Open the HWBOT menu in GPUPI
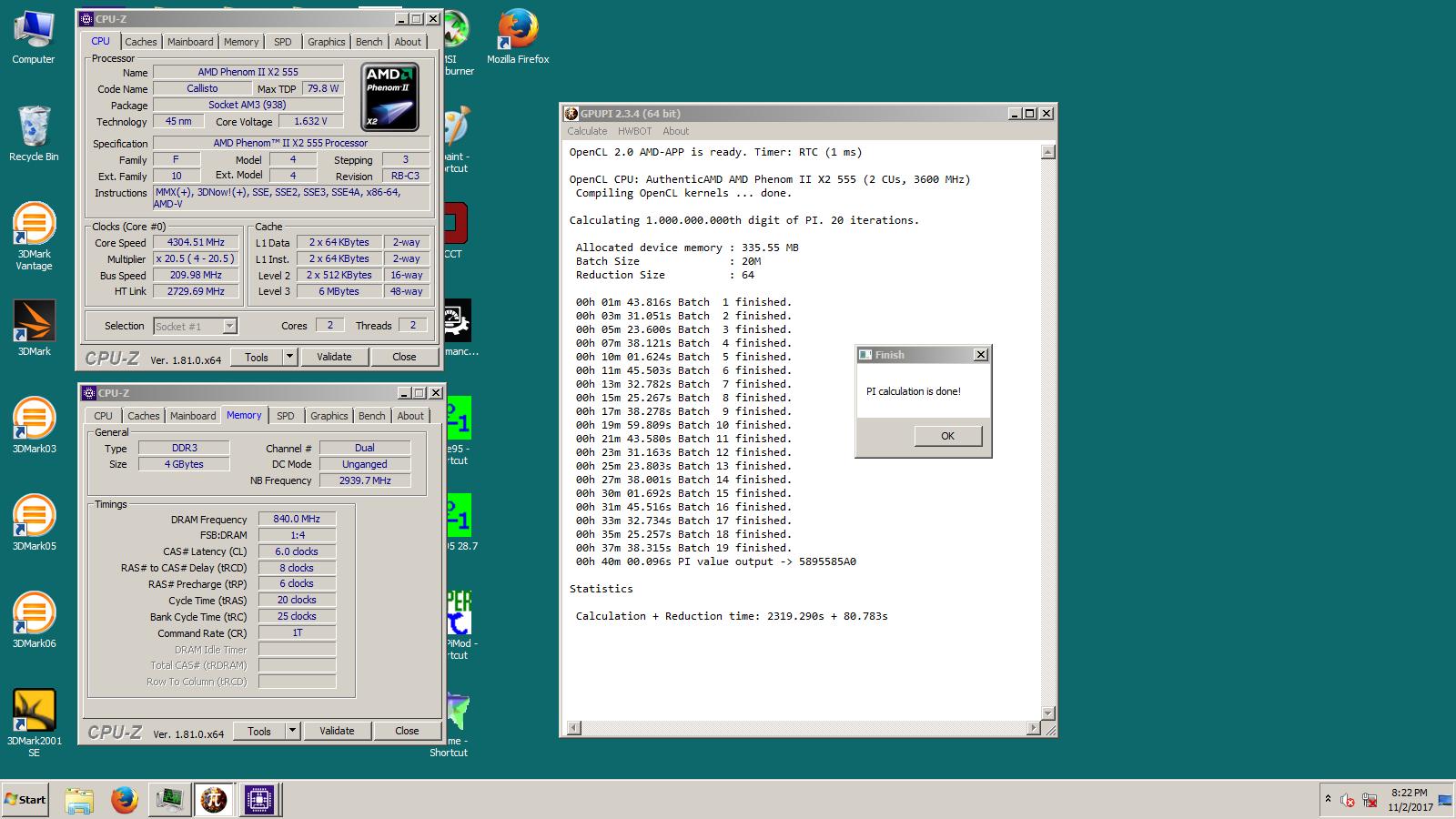This screenshot has width=1456, height=819. [634, 131]
